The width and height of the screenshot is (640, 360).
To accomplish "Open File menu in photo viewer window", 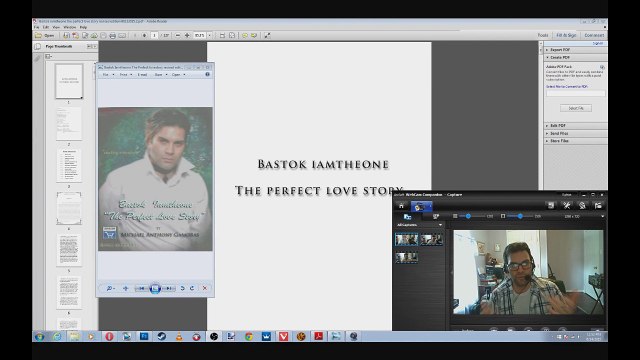I will (x=107, y=75).
